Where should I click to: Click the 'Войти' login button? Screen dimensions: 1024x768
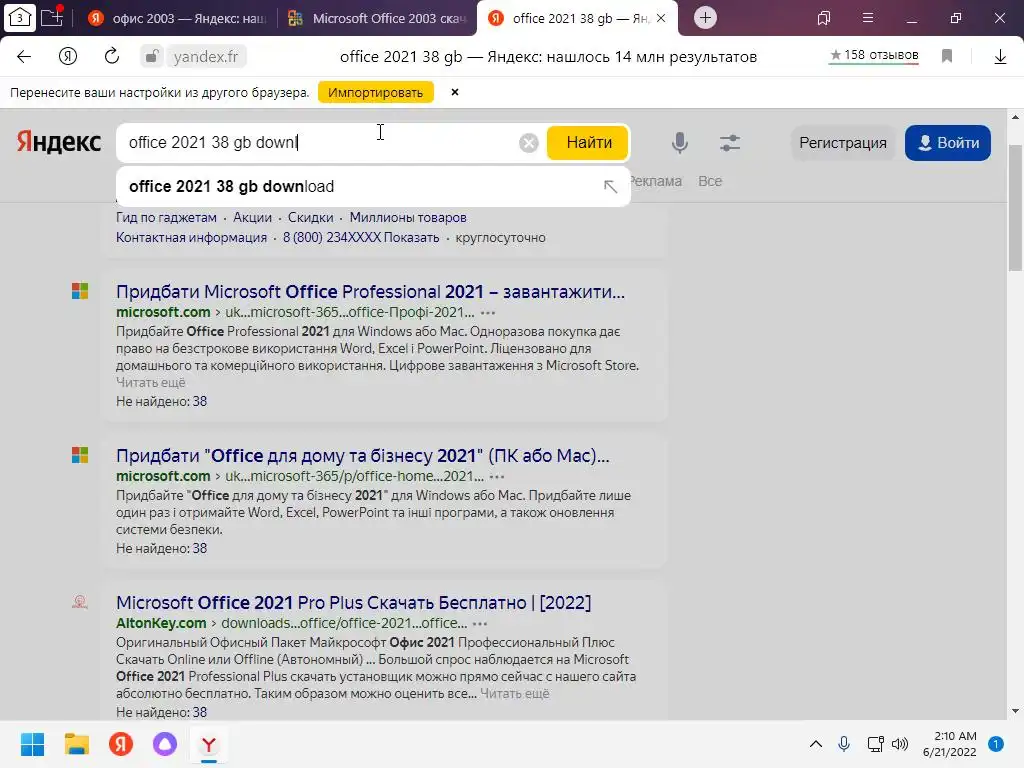948,143
